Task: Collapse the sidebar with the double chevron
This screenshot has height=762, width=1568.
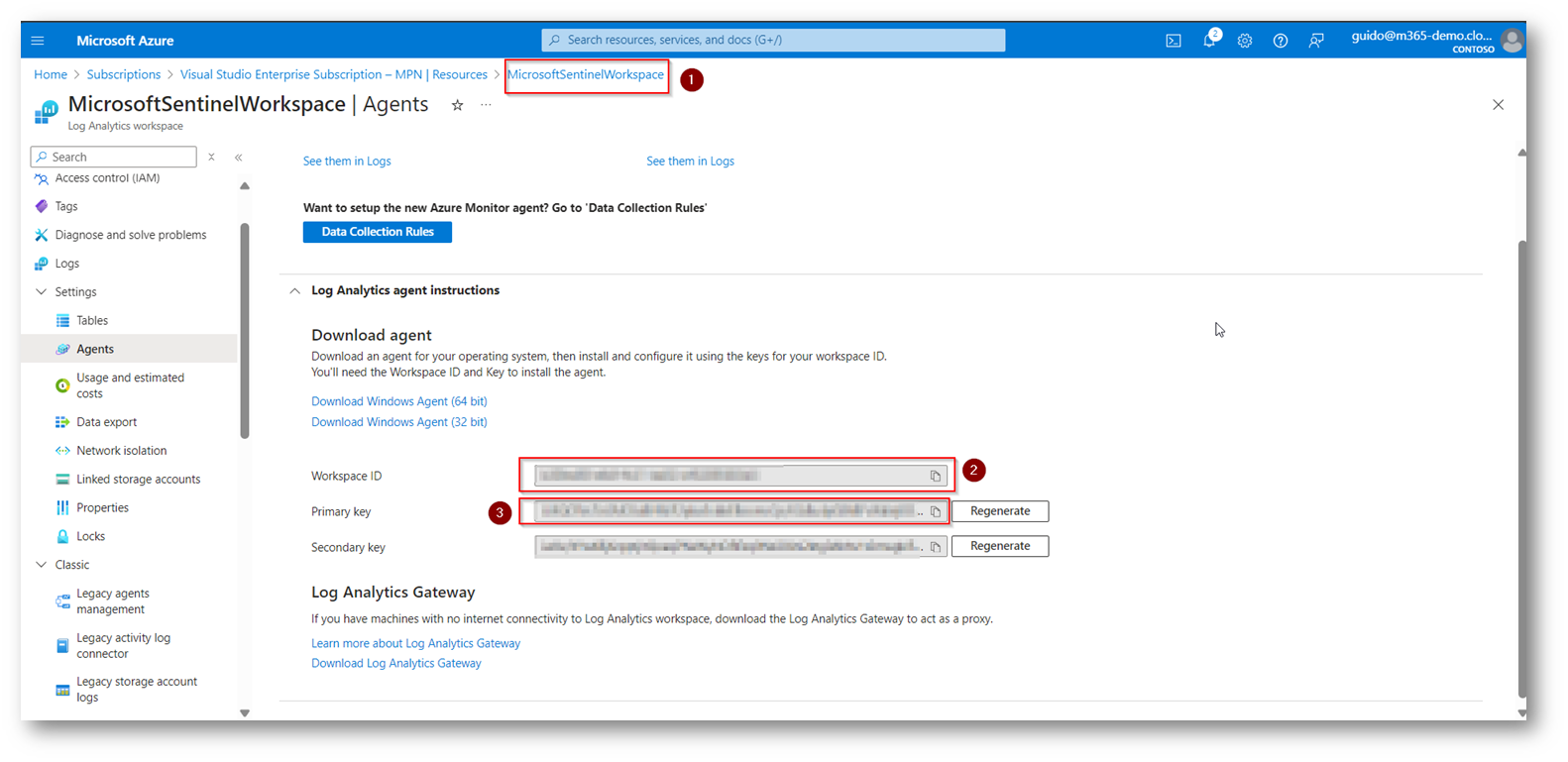Action: click(x=239, y=157)
